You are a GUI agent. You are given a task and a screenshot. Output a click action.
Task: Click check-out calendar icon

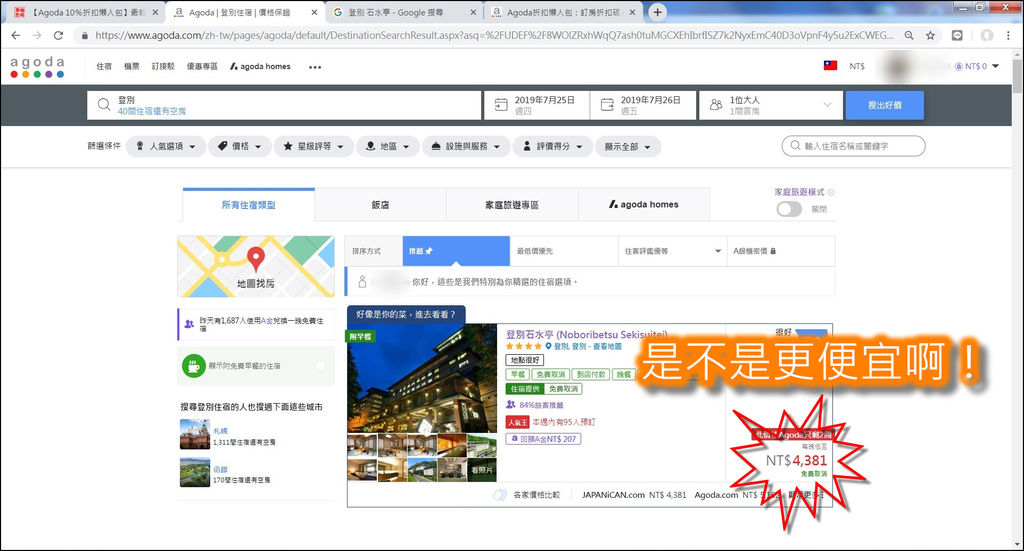(x=607, y=104)
